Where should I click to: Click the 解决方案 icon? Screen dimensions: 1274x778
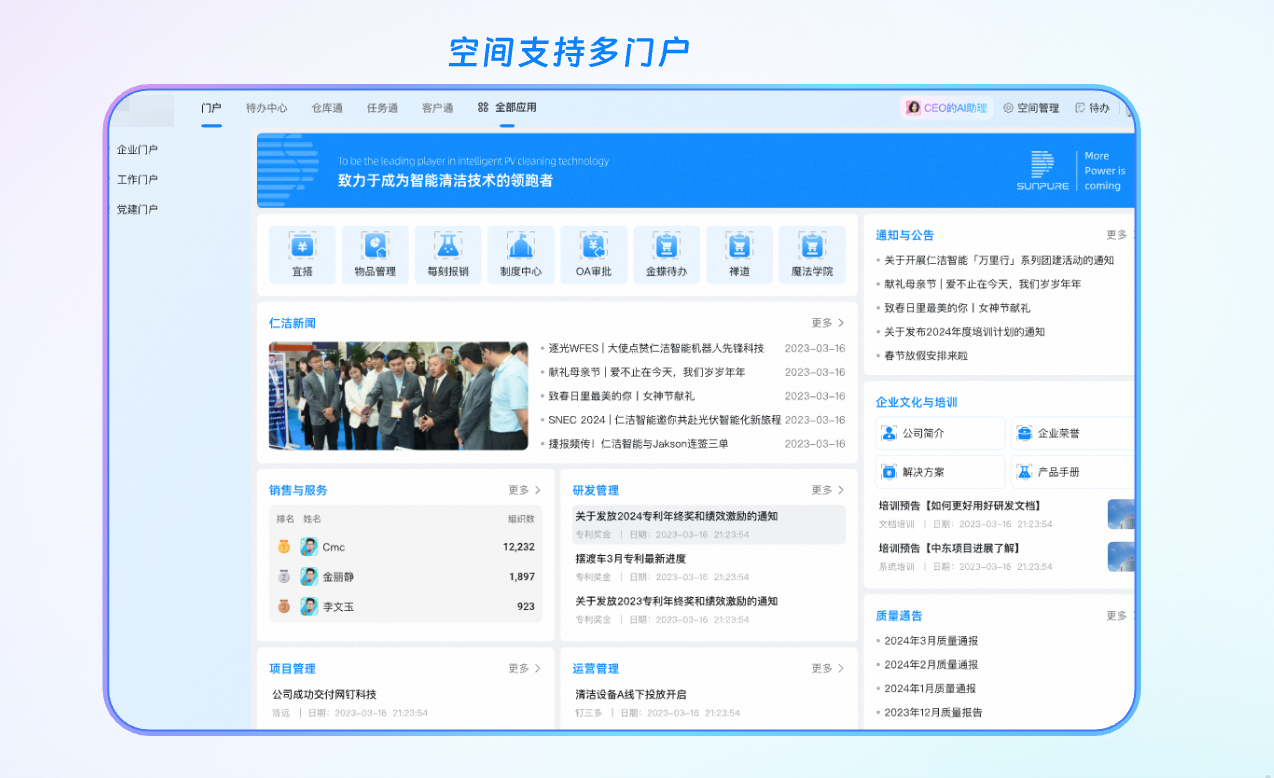[889, 471]
